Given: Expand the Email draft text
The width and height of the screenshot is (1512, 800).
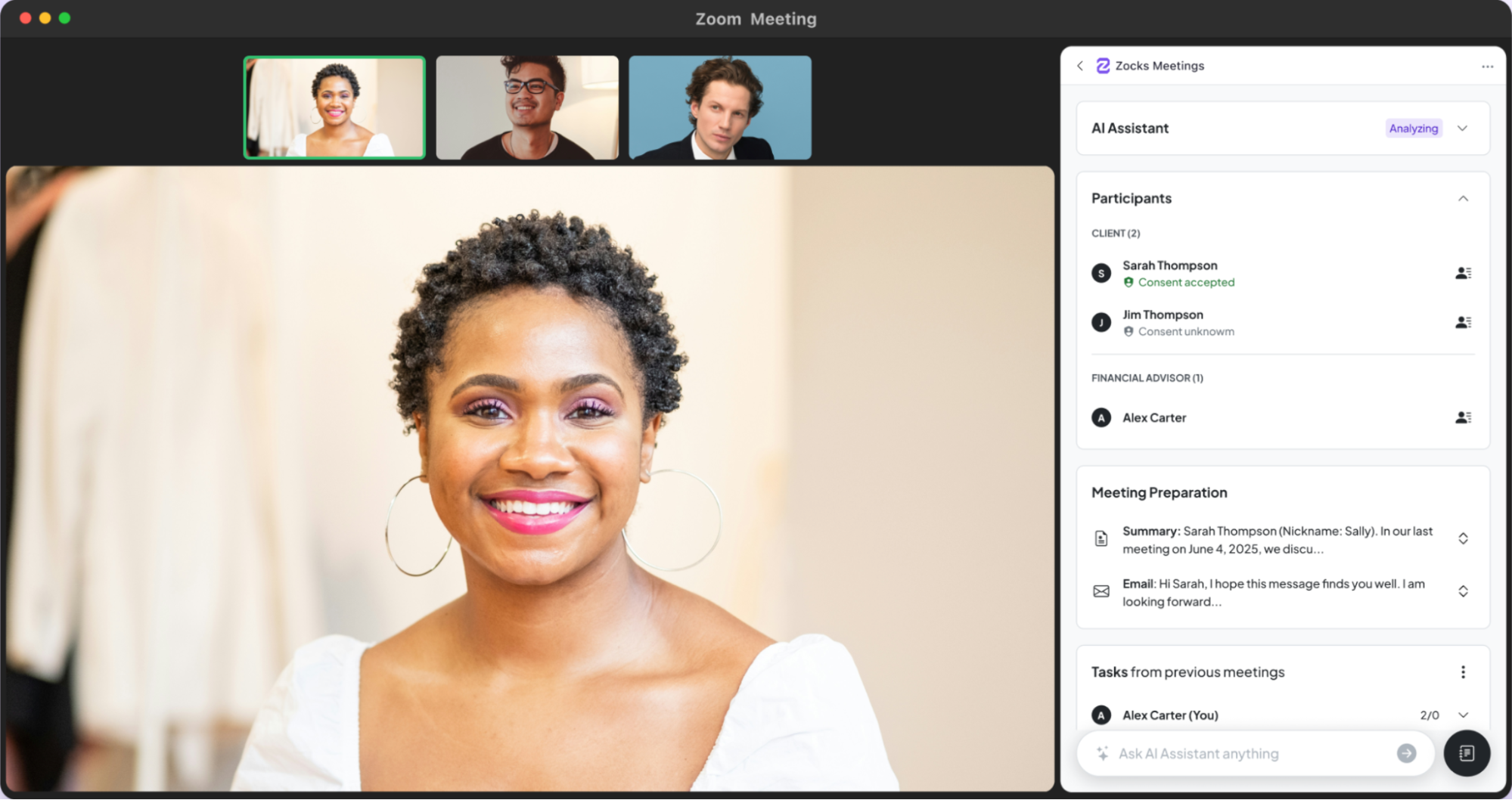Looking at the screenshot, I should click(1463, 591).
